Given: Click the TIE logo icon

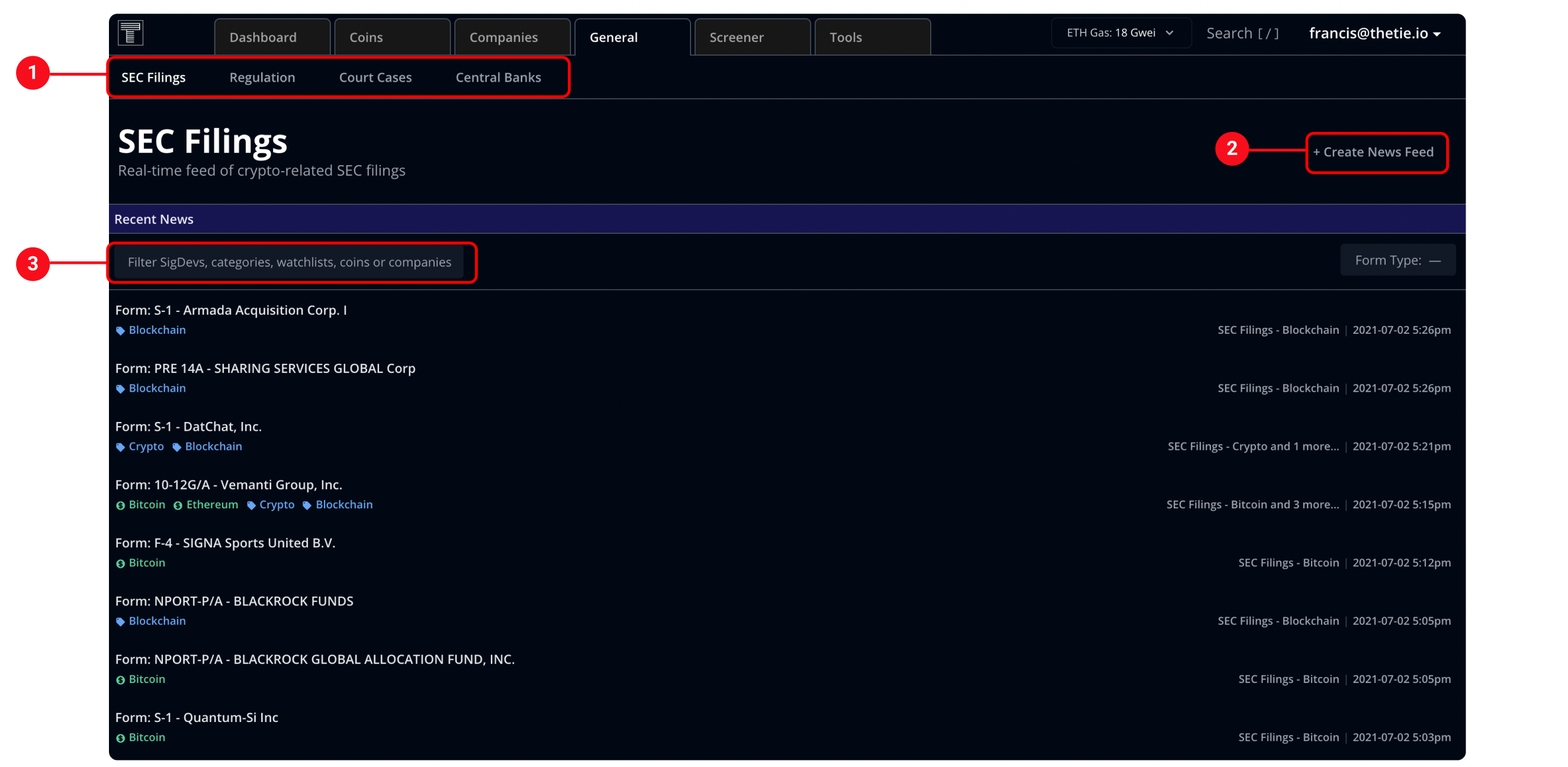Looking at the screenshot, I should click(130, 33).
